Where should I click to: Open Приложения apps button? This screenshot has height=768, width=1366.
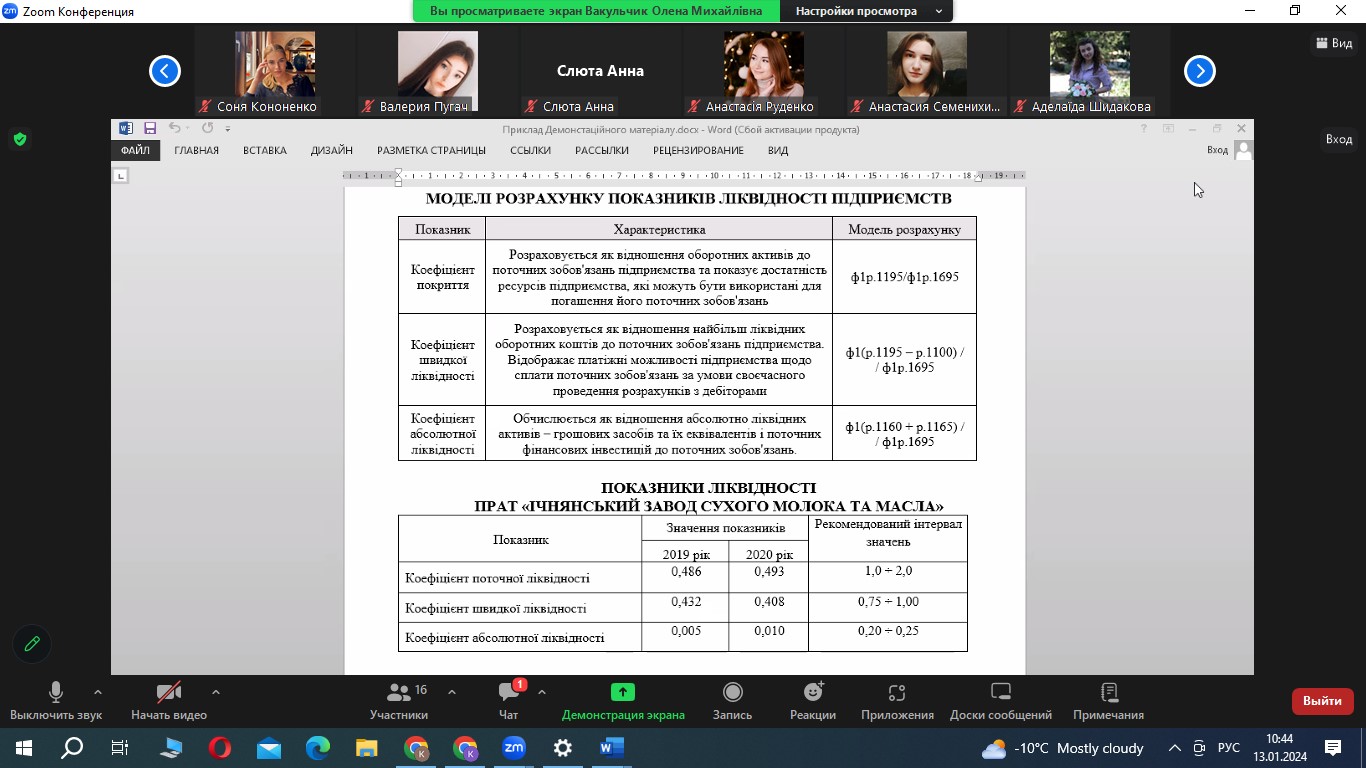coord(897,701)
